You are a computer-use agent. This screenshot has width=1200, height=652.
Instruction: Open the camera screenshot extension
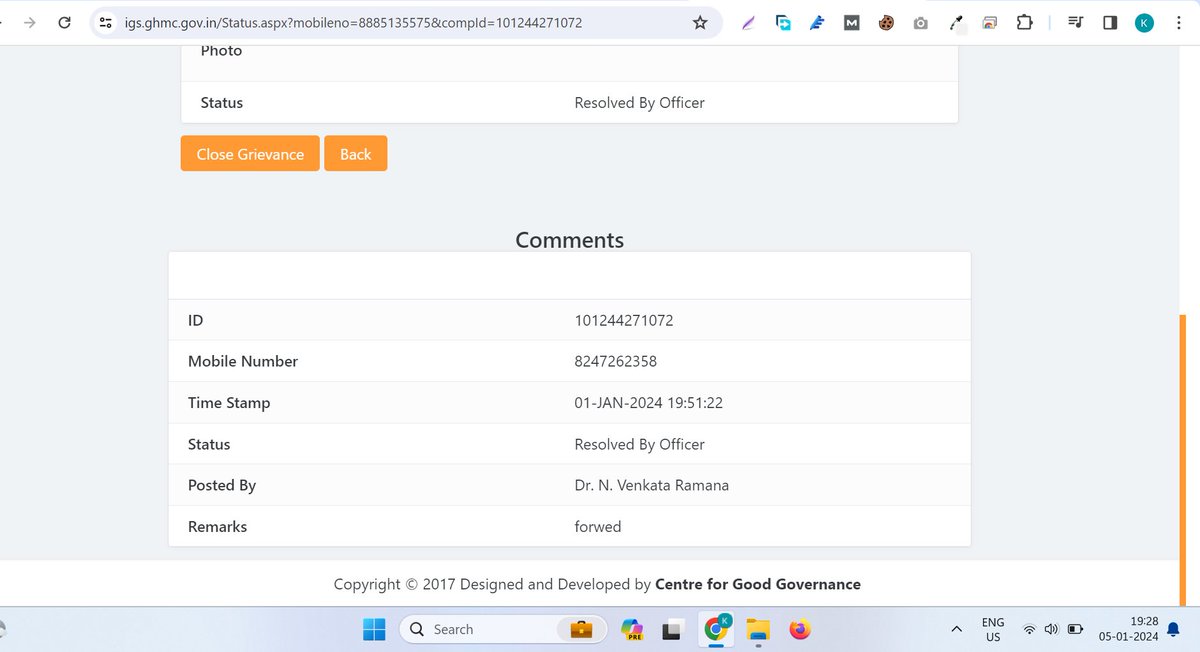pyautogui.click(x=921, y=23)
